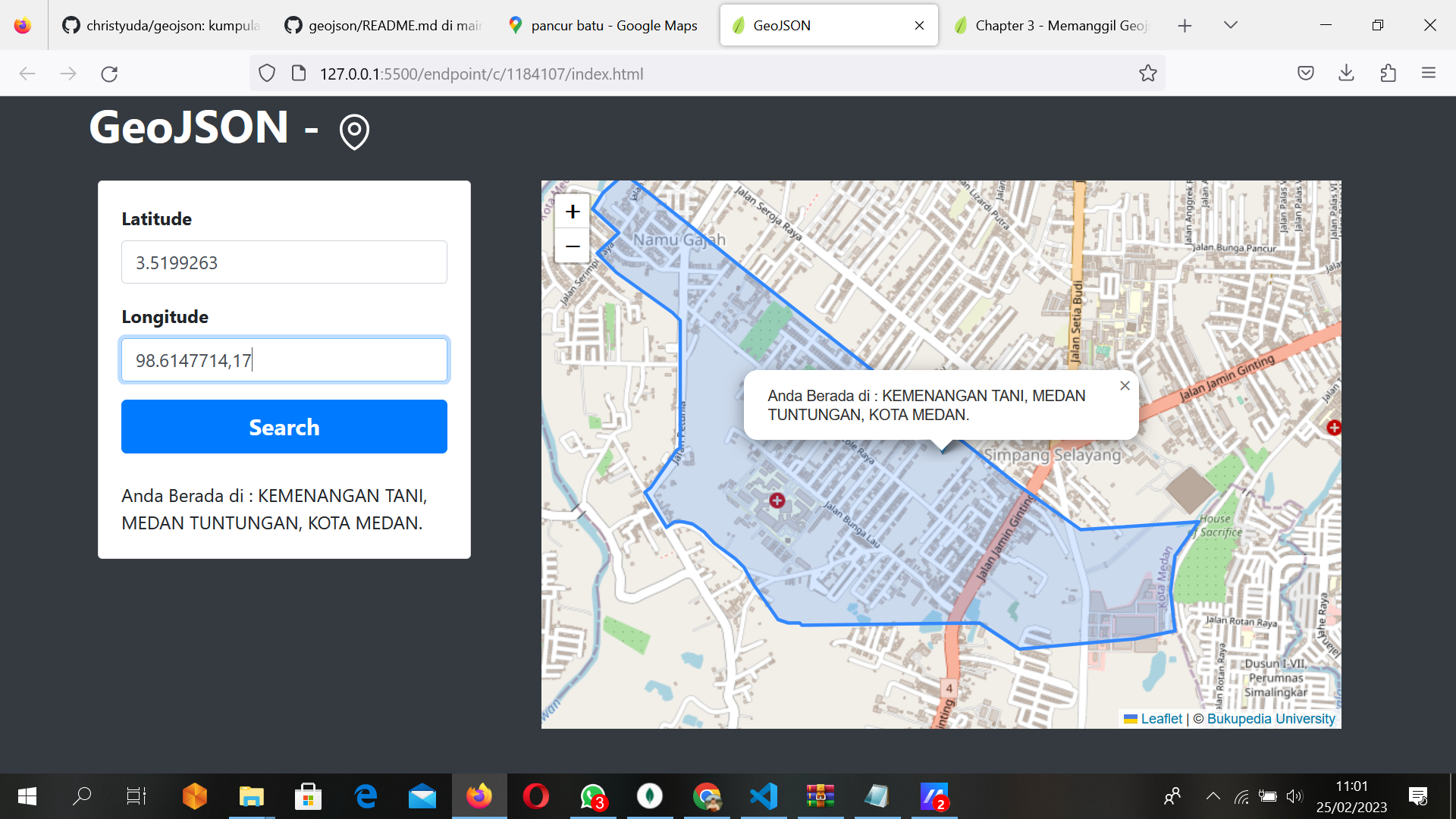Expand the browser tab list chevron
Viewport: 1456px width, 819px height.
pos(1230,25)
